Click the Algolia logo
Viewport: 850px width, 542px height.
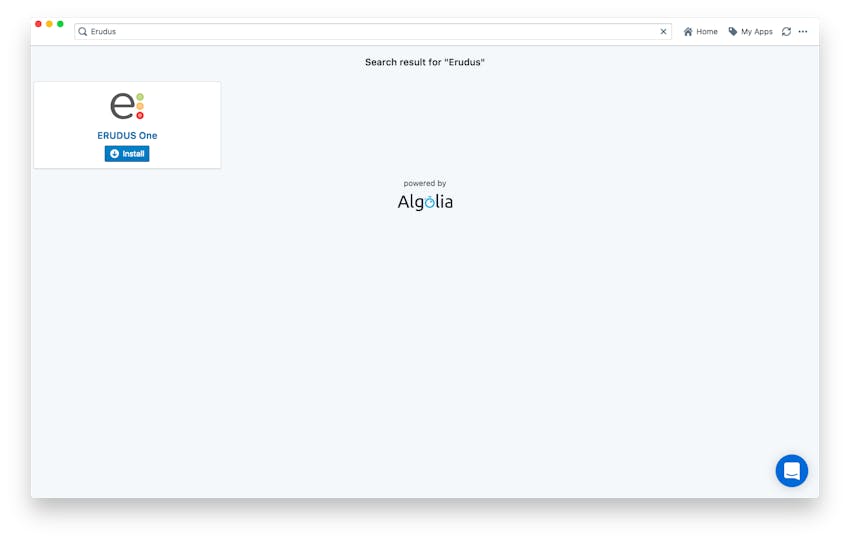pos(425,202)
